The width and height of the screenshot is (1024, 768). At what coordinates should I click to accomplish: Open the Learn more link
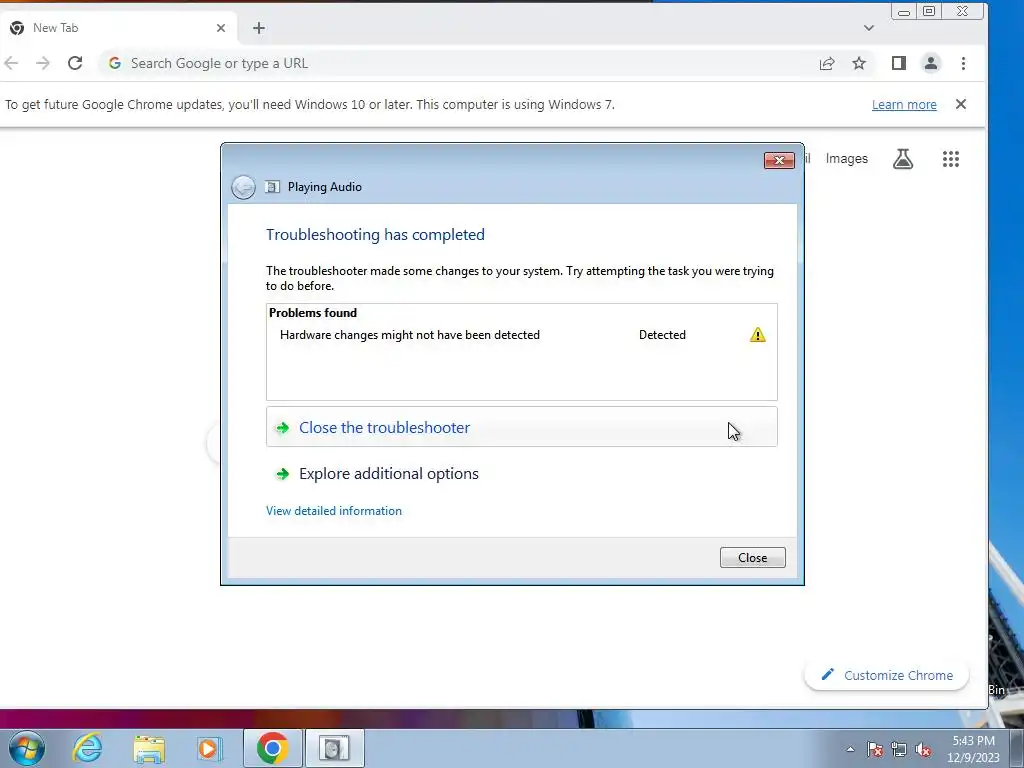point(904,104)
